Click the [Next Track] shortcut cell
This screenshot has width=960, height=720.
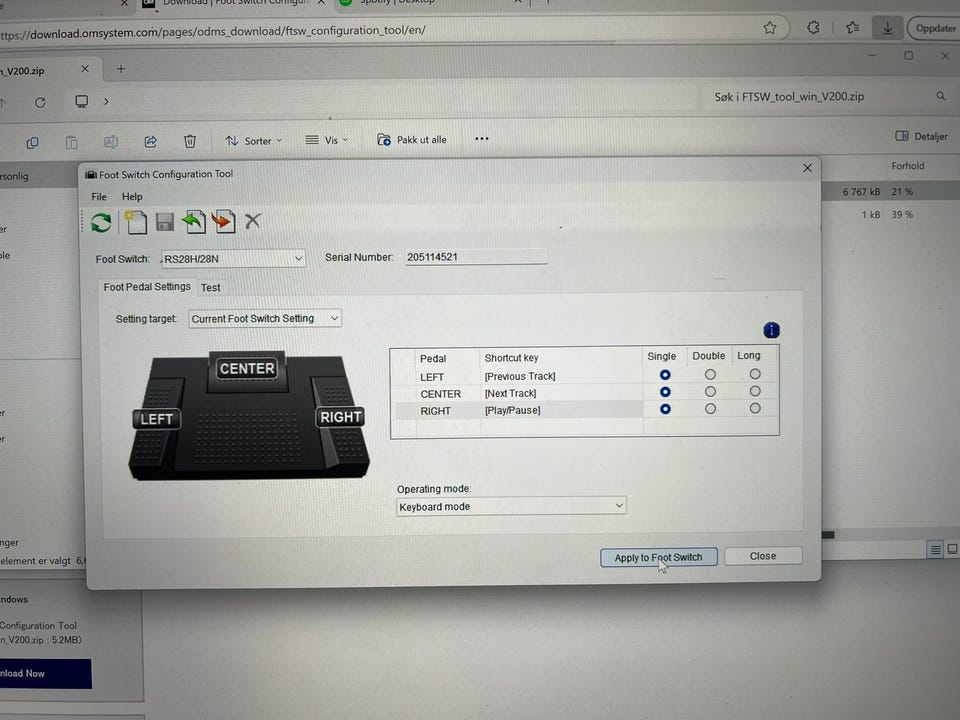tap(510, 393)
